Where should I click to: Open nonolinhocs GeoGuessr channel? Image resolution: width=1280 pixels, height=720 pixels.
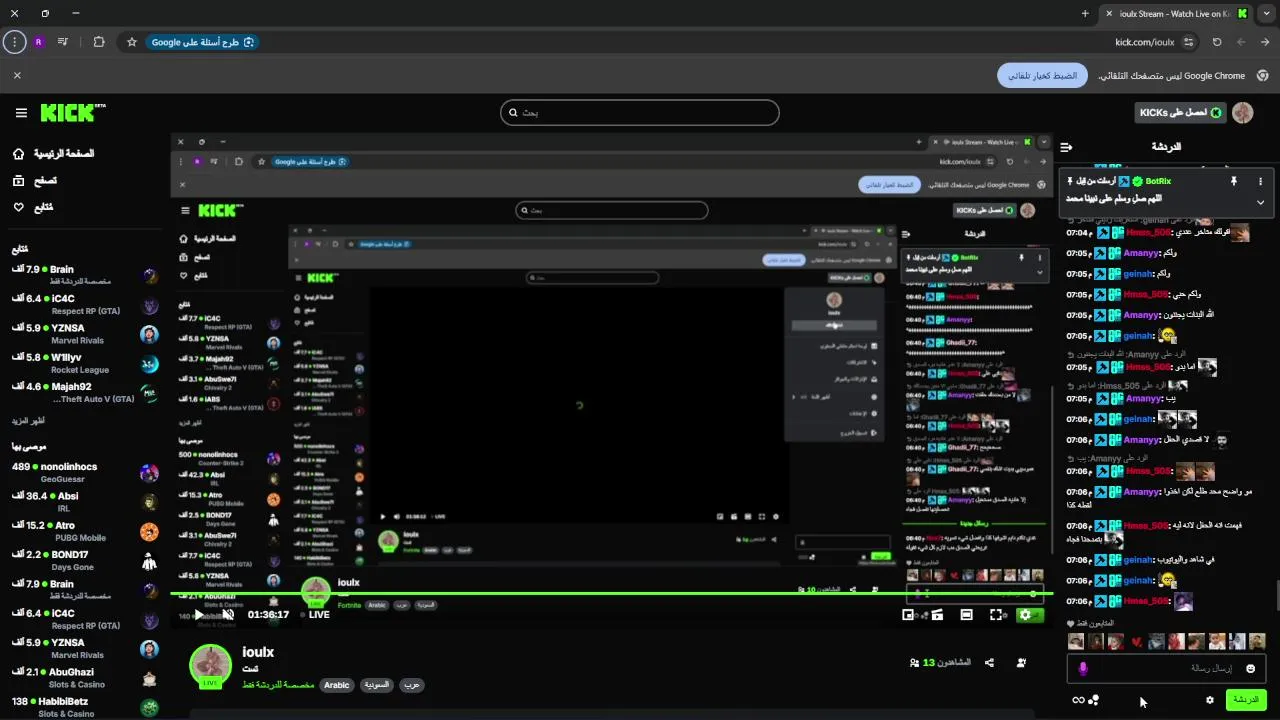85,473
